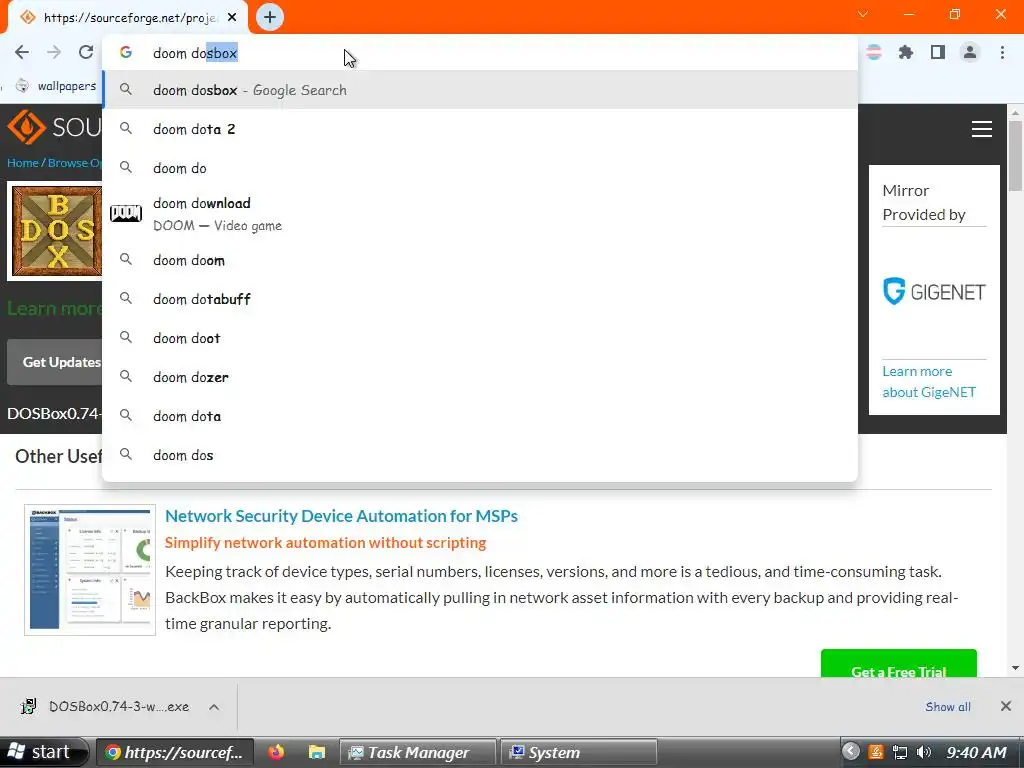
Task: Click the orange tray notification icon
Action: click(x=876, y=752)
